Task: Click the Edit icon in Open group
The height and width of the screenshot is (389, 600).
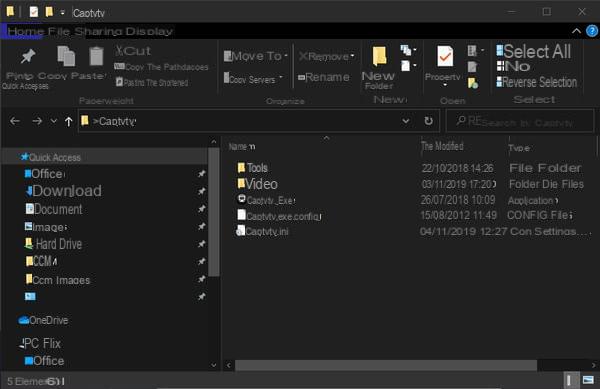Action: click(x=473, y=67)
